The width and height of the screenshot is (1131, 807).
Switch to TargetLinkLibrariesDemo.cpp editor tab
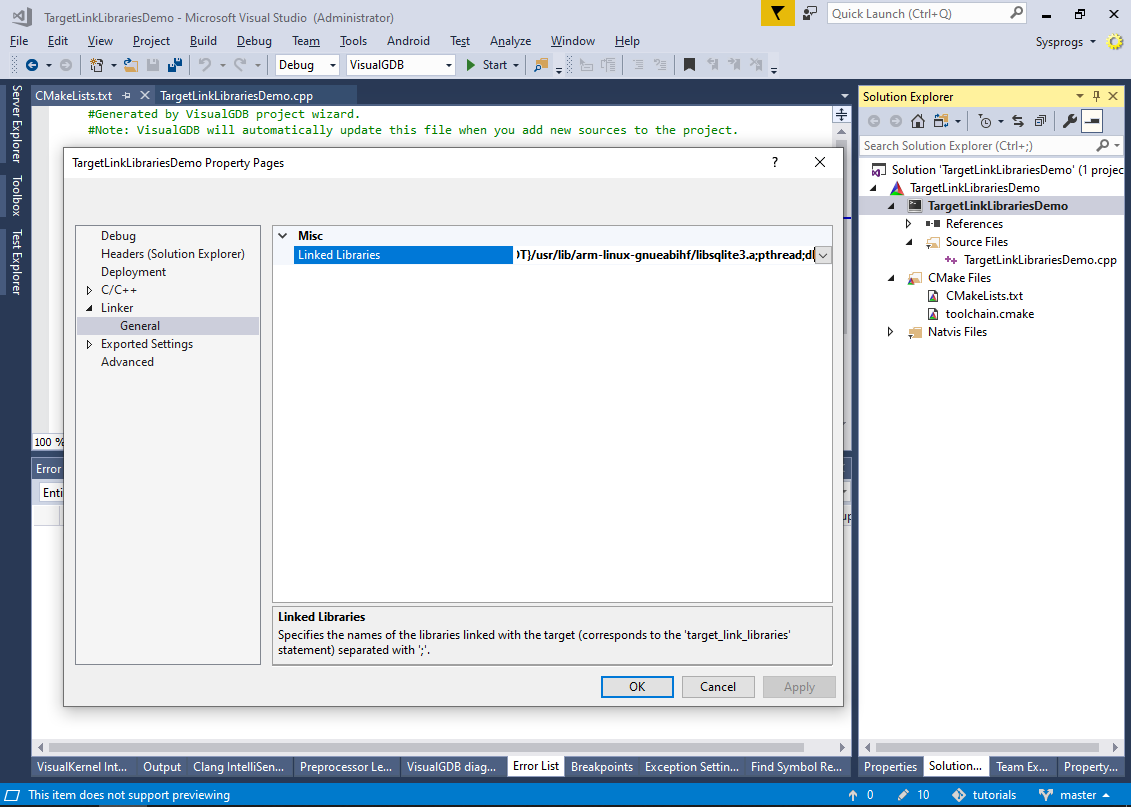pyautogui.click(x=236, y=95)
